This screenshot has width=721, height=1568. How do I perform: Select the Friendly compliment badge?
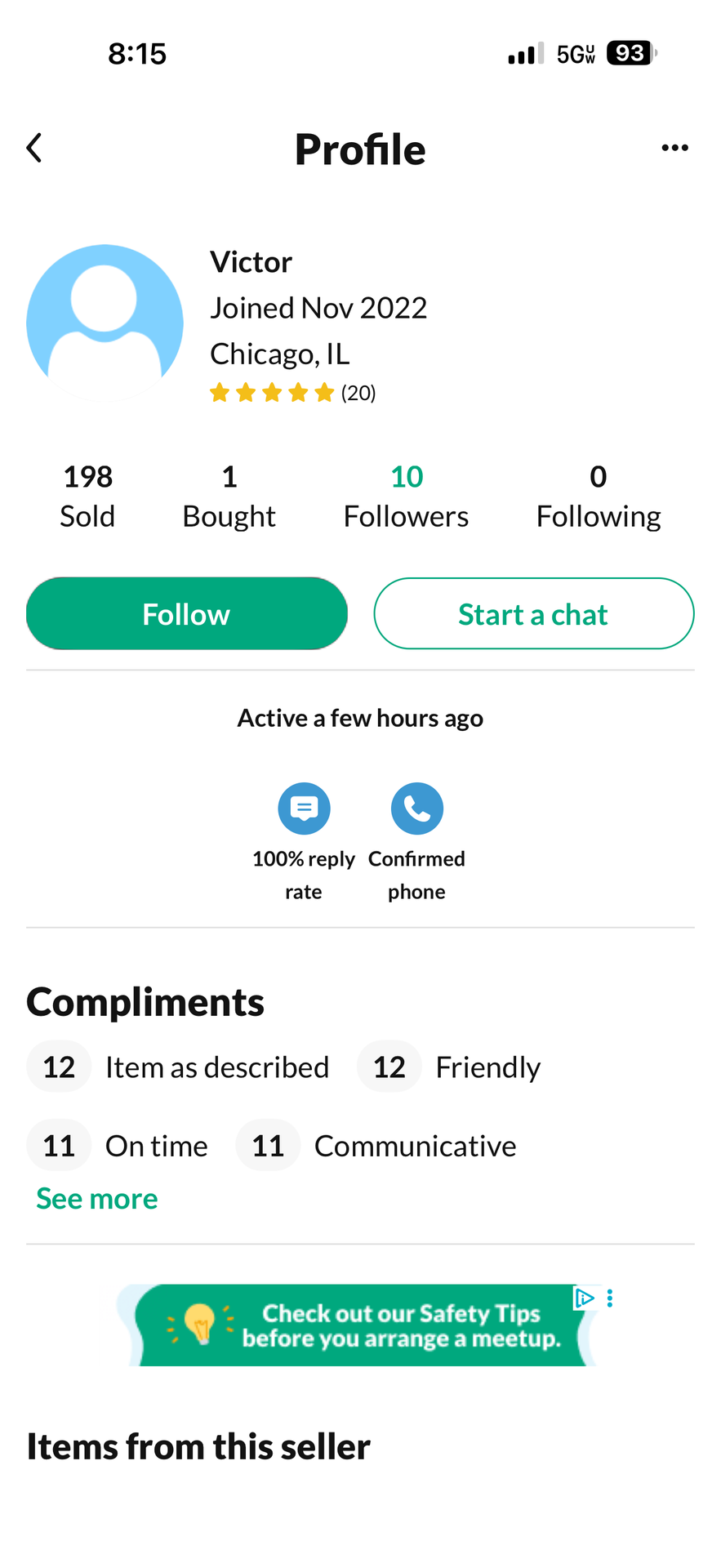(x=451, y=1067)
